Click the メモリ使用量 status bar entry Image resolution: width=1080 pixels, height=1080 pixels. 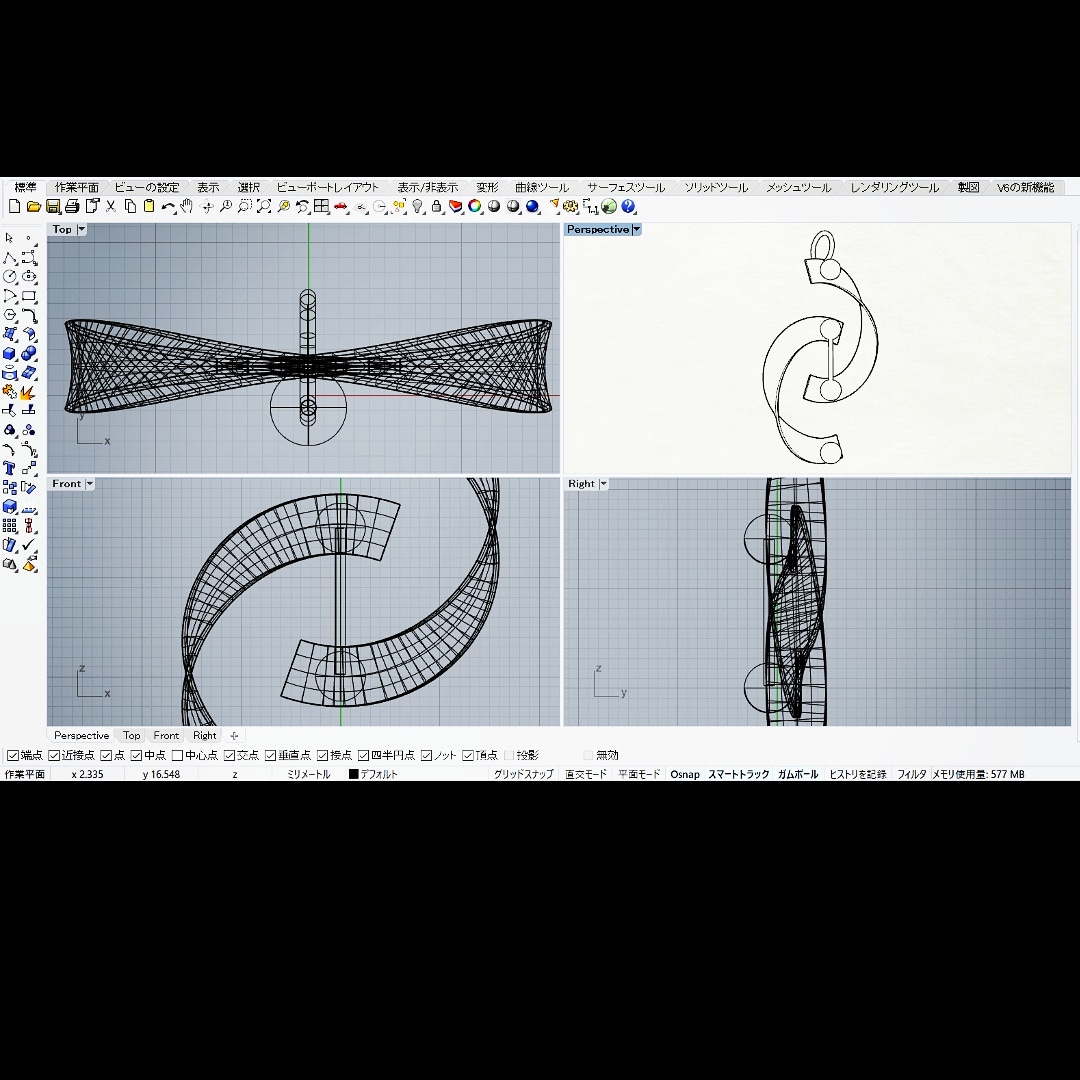tap(978, 774)
